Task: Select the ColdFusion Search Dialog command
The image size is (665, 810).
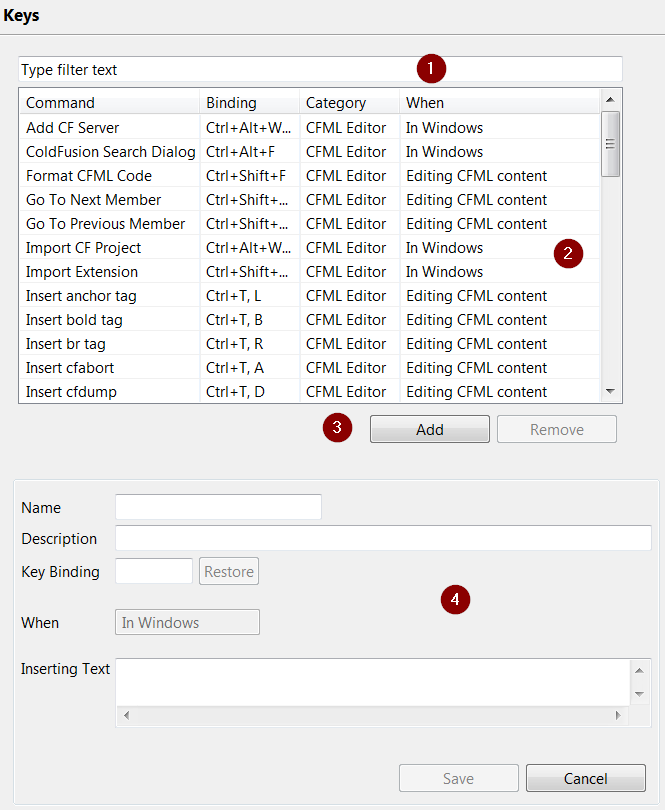Action: [x=111, y=152]
